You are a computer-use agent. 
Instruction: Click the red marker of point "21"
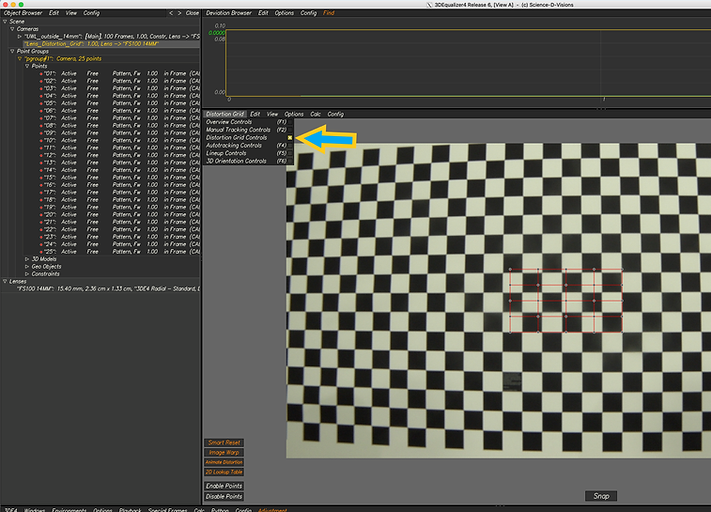41,222
